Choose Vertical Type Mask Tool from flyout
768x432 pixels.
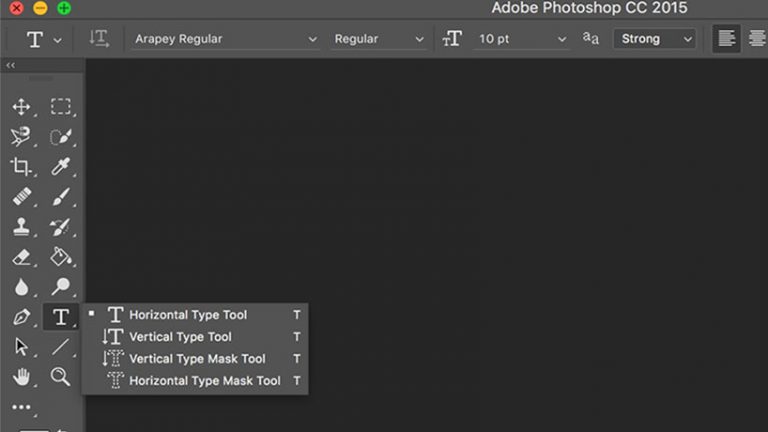click(195, 359)
